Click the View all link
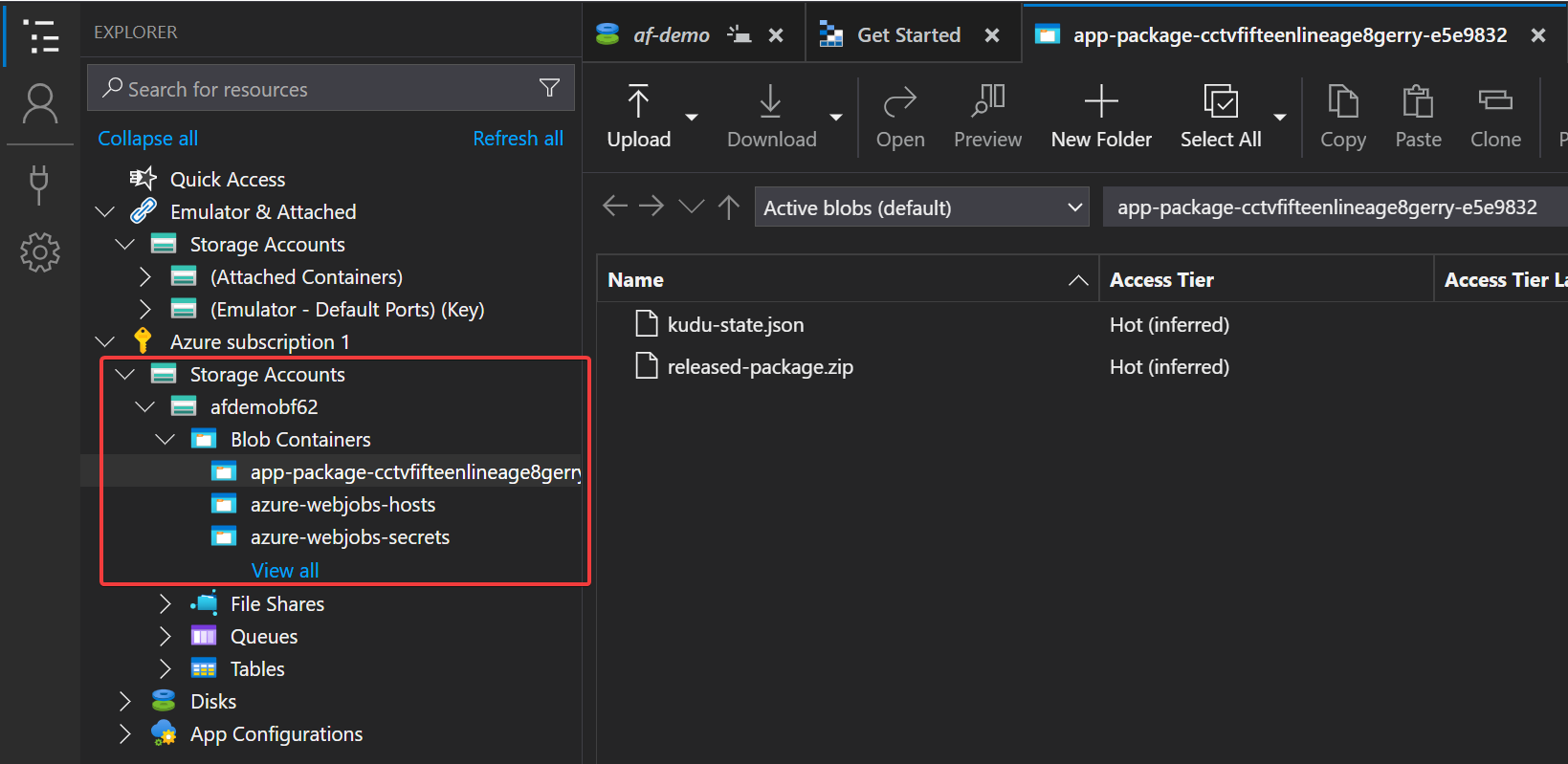The height and width of the screenshot is (764, 1568). (285, 571)
